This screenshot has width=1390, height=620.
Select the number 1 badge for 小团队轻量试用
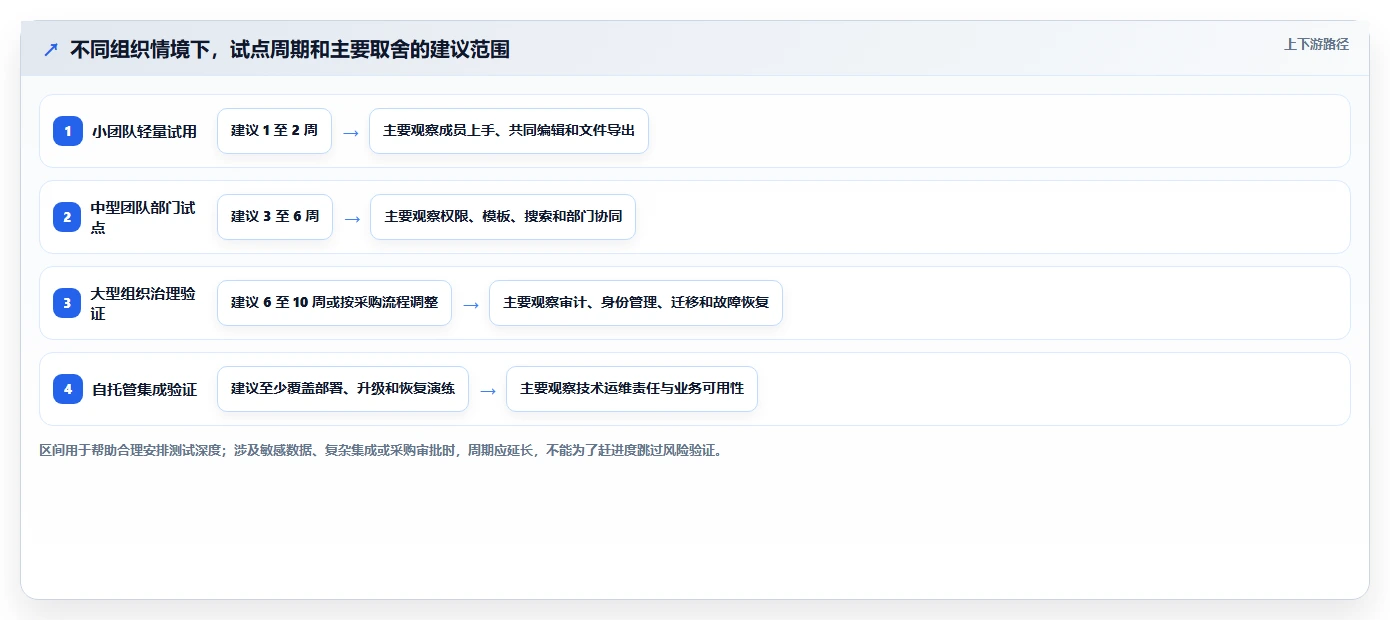pyautogui.click(x=68, y=131)
